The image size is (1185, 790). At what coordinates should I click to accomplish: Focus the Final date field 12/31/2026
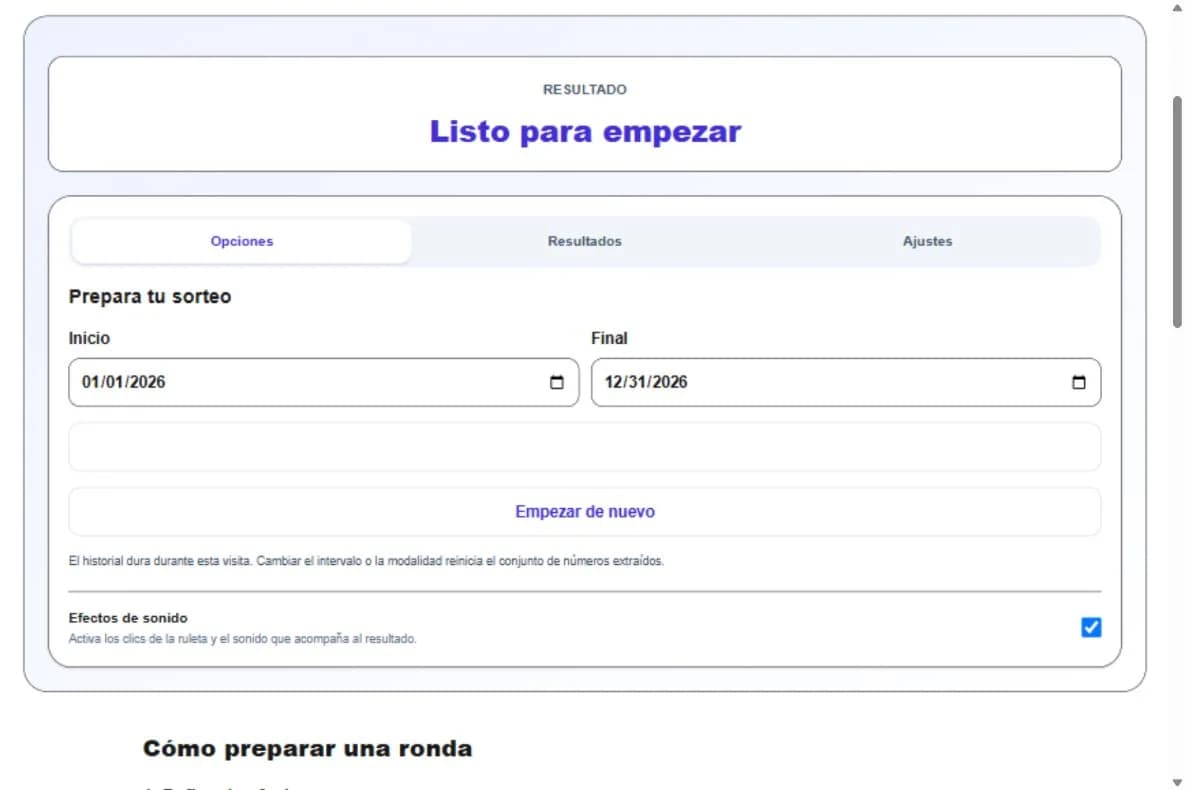point(846,383)
